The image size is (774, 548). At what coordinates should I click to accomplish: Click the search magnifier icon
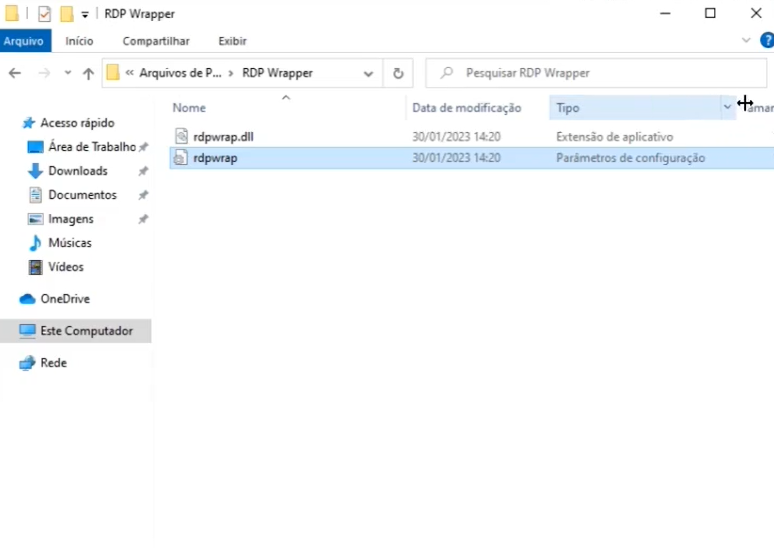[447, 73]
